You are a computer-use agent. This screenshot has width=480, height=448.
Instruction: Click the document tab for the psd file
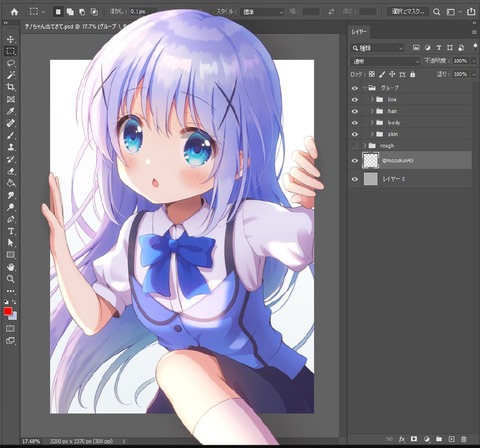point(73,27)
